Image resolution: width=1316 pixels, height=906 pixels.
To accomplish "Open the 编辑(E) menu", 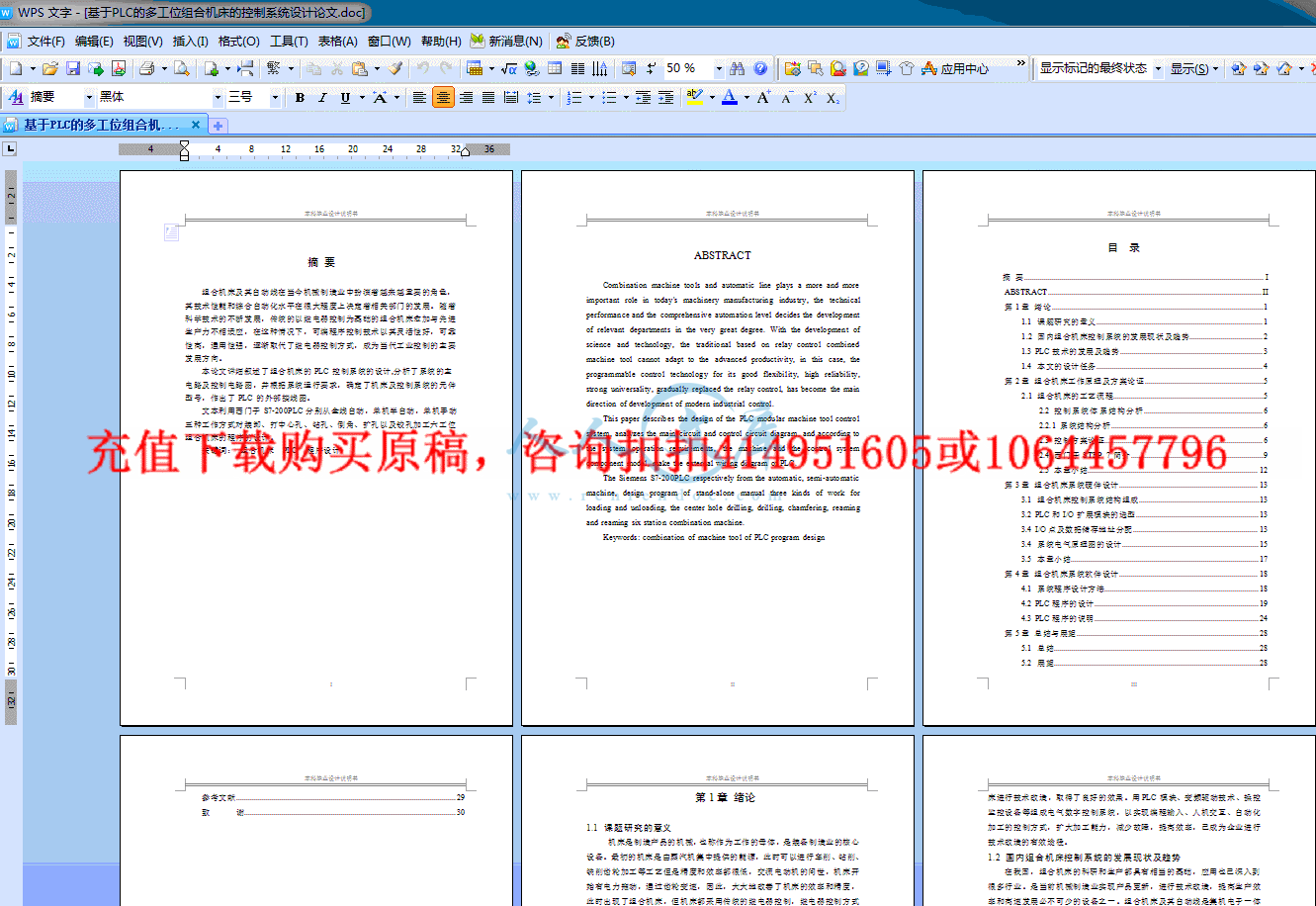I will 94,41.
